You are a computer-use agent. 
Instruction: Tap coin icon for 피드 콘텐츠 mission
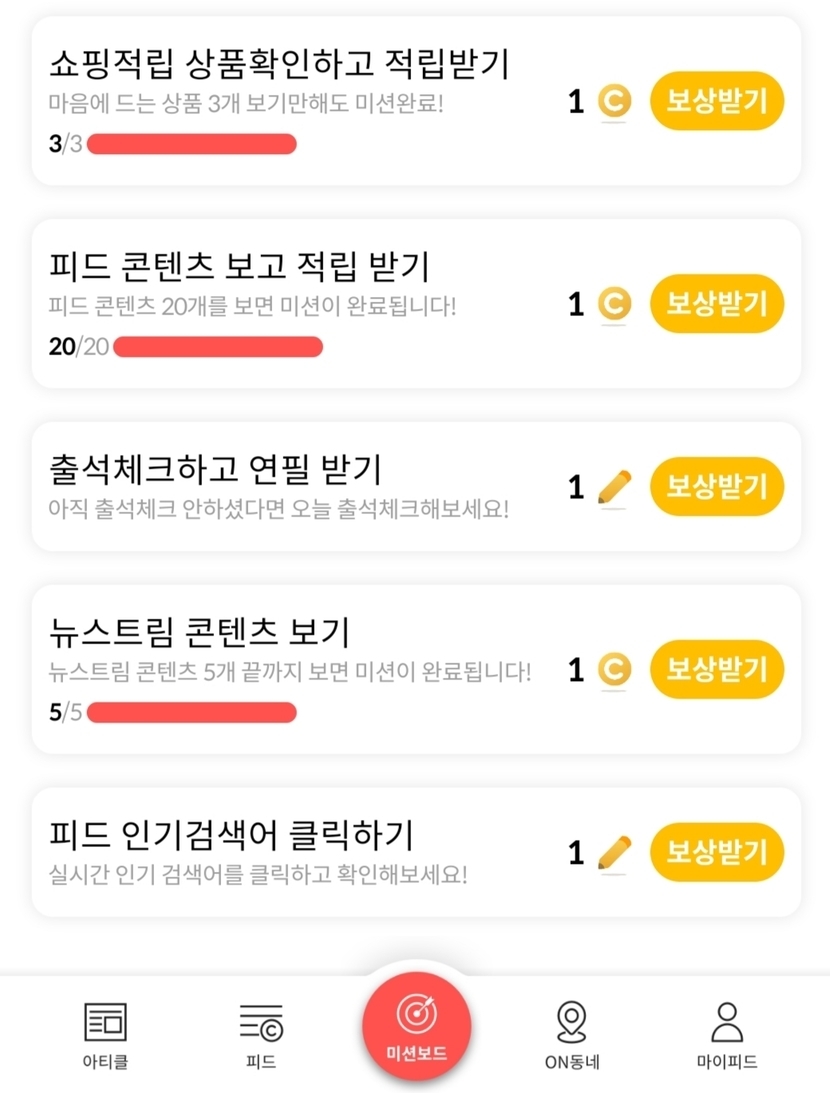pos(614,304)
